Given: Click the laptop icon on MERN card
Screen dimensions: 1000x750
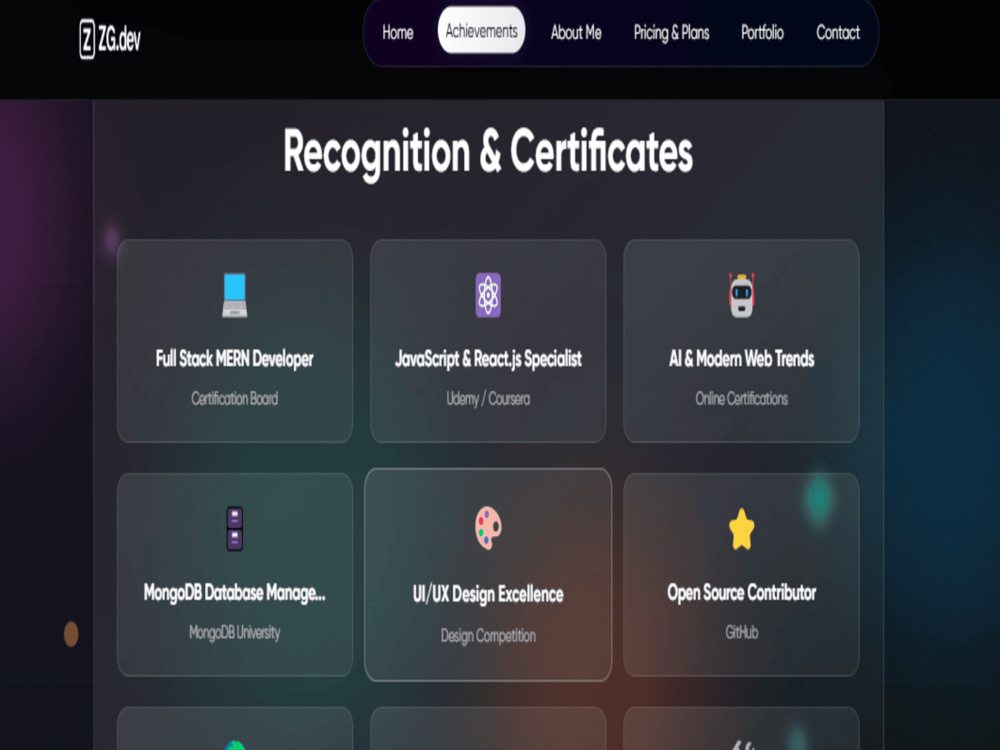Looking at the screenshot, I should (x=235, y=295).
